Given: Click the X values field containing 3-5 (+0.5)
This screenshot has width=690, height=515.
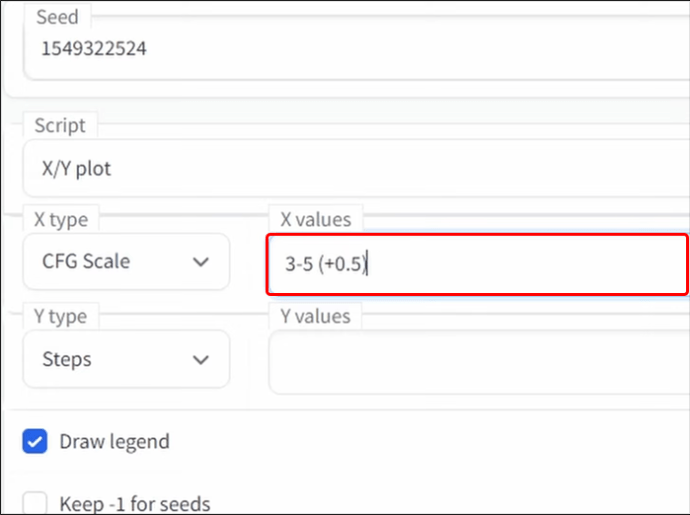Looking at the screenshot, I should 476,265.
